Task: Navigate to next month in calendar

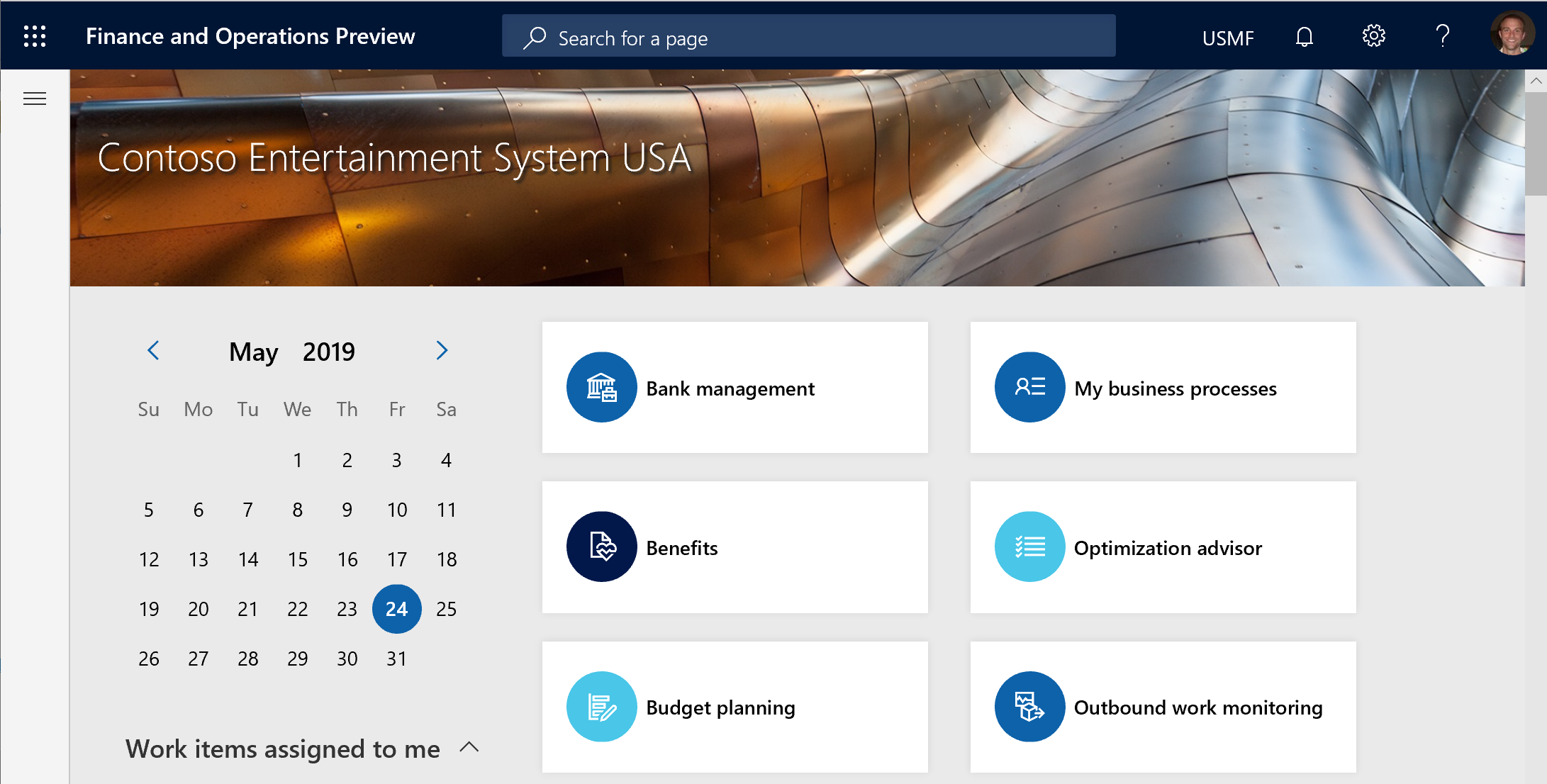Action: [441, 352]
